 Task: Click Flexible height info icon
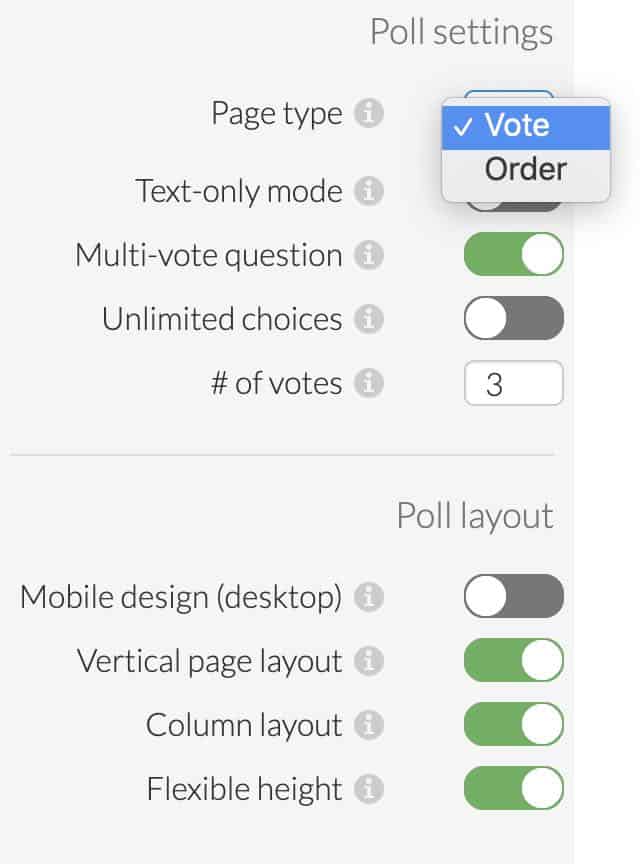pyautogui.click(x=369, y=789)
